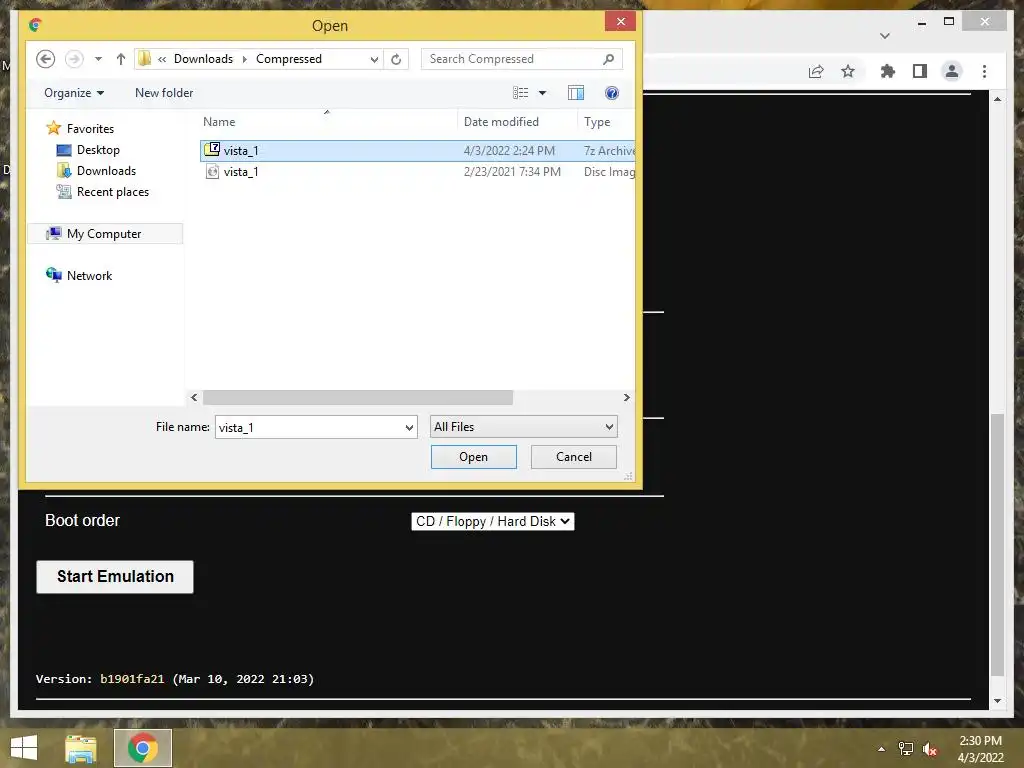Click Chrome taskbar icon

(143, 748)
